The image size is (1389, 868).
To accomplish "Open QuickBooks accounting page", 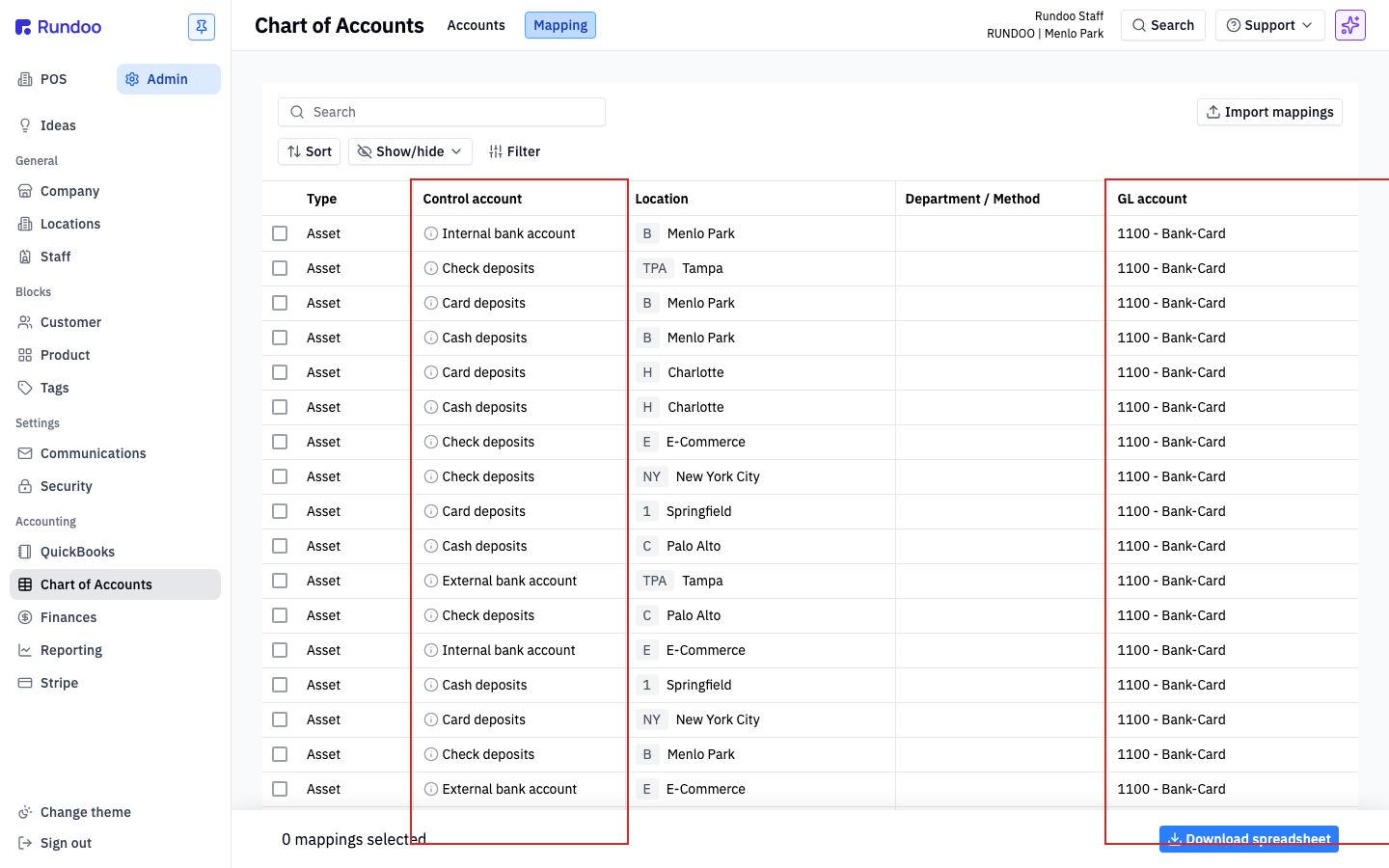I will click(115, 552).
